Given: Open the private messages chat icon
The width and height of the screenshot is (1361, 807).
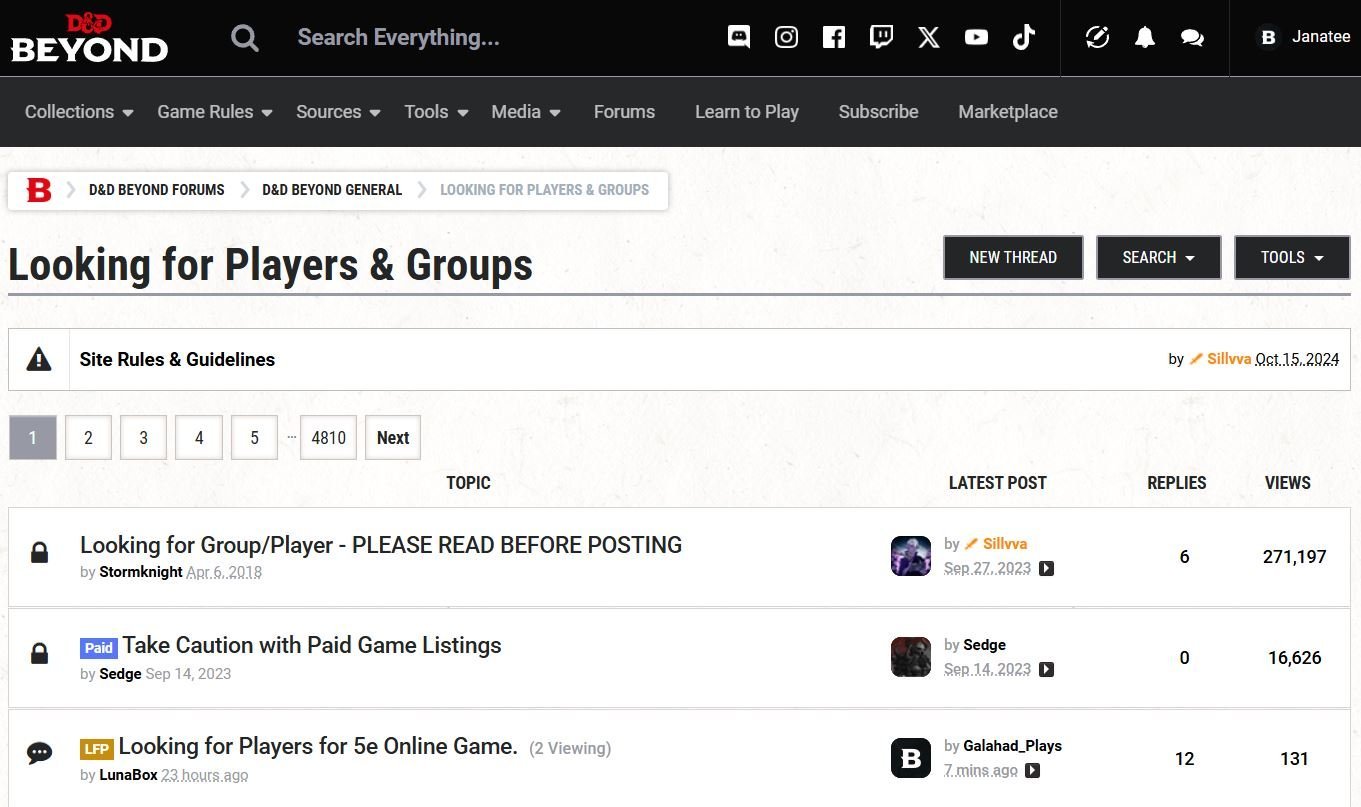Looking at the screenshot, I should click(x=1192, y=38).
